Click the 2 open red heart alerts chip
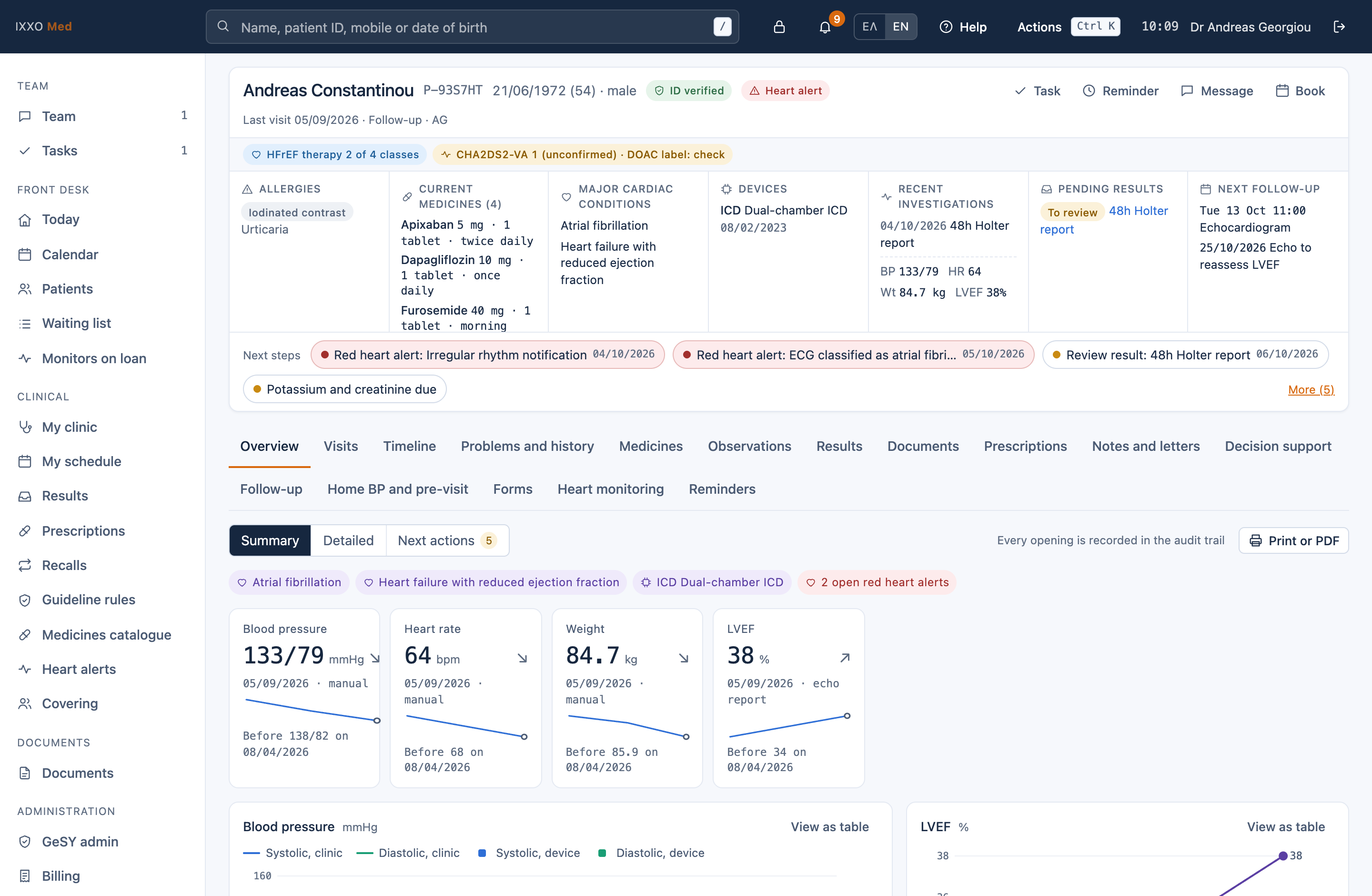The image size is (1372, 896). (877, 582)
